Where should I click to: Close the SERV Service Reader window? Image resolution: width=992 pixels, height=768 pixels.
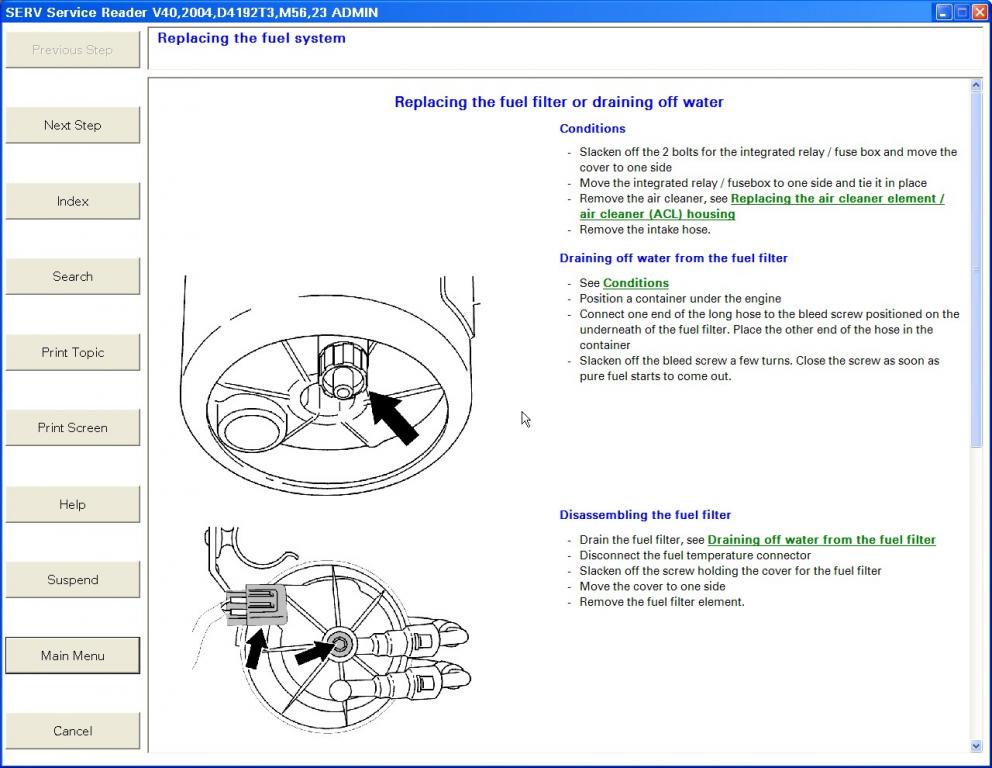[x=980, y=12]
